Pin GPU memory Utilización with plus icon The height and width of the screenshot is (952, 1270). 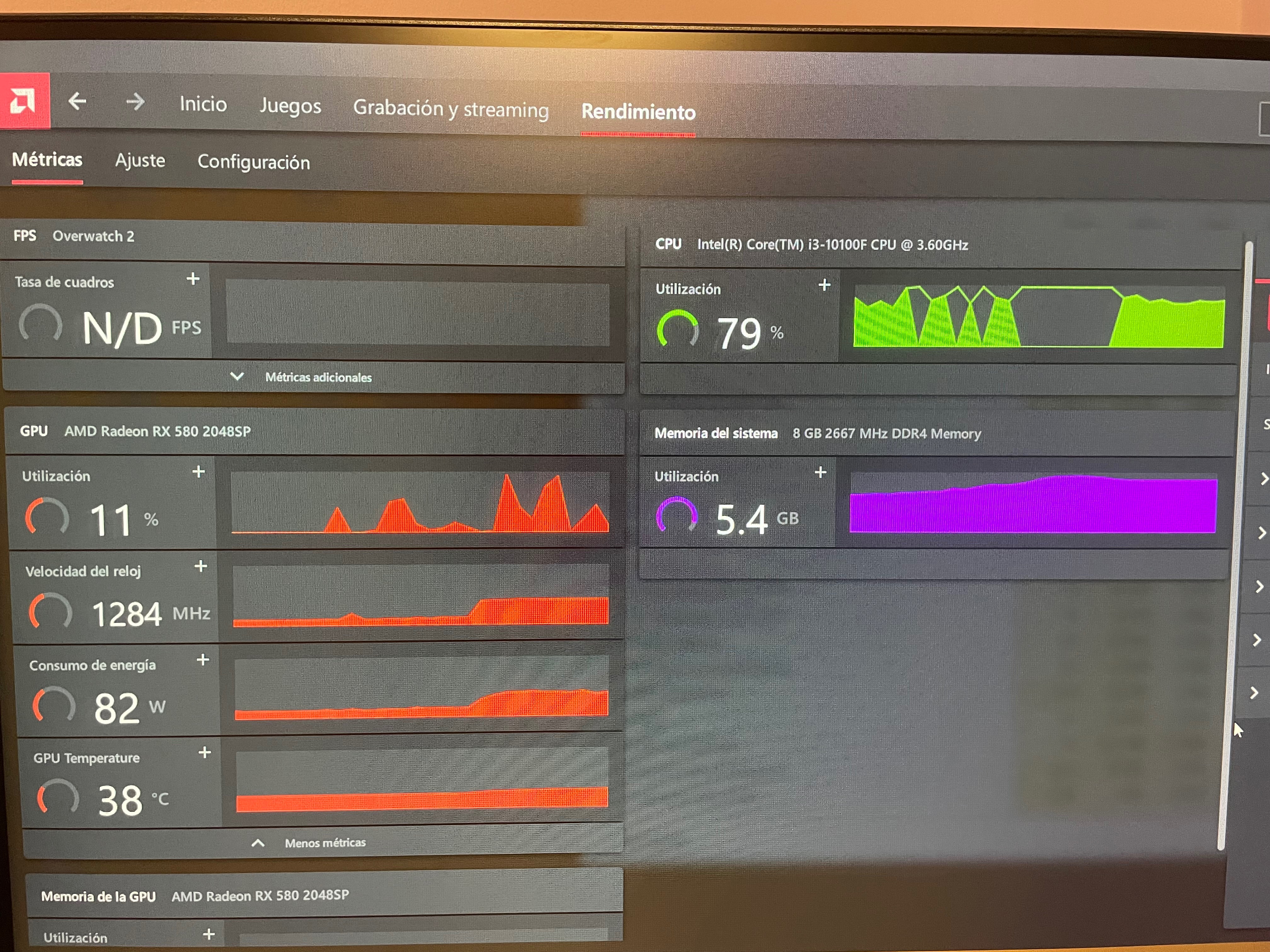point(209,934)
